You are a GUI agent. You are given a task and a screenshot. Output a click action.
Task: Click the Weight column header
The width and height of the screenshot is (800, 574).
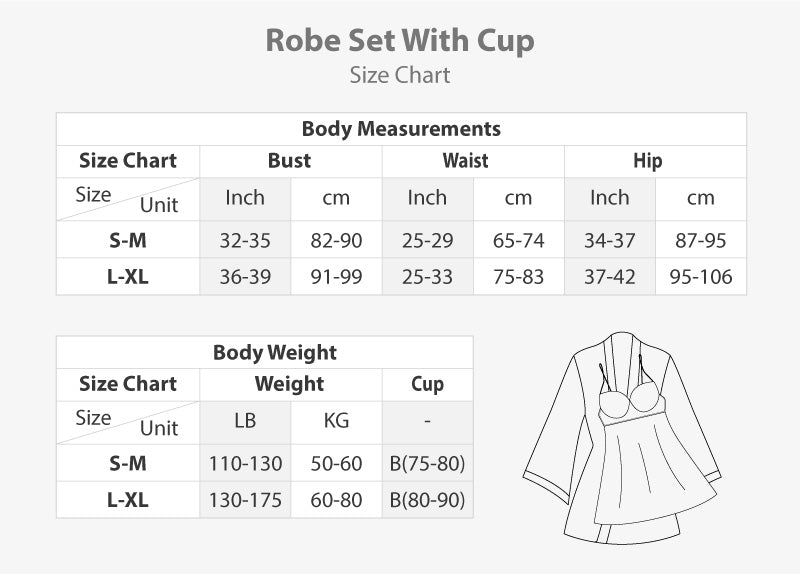click(290, 384)
